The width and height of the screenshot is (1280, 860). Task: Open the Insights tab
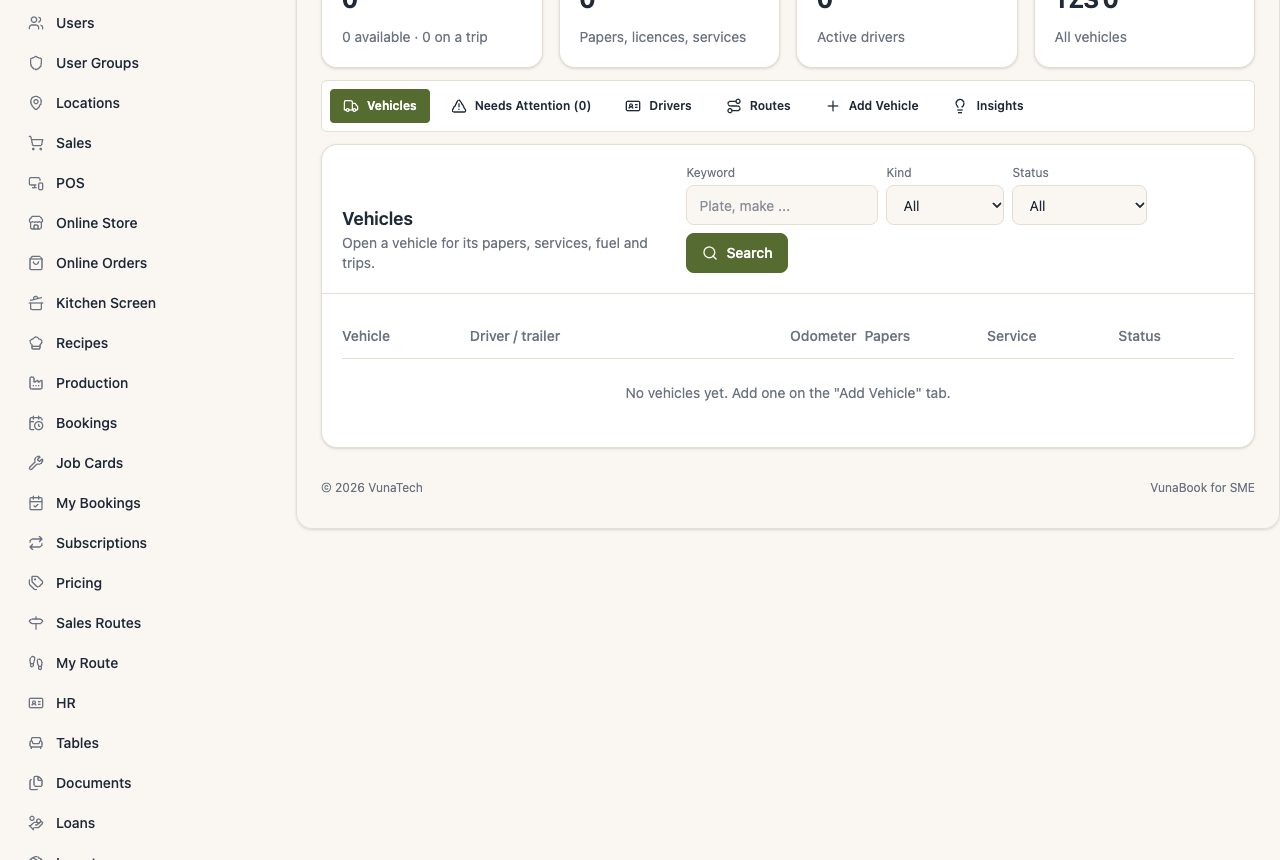(x=988, y=106)
